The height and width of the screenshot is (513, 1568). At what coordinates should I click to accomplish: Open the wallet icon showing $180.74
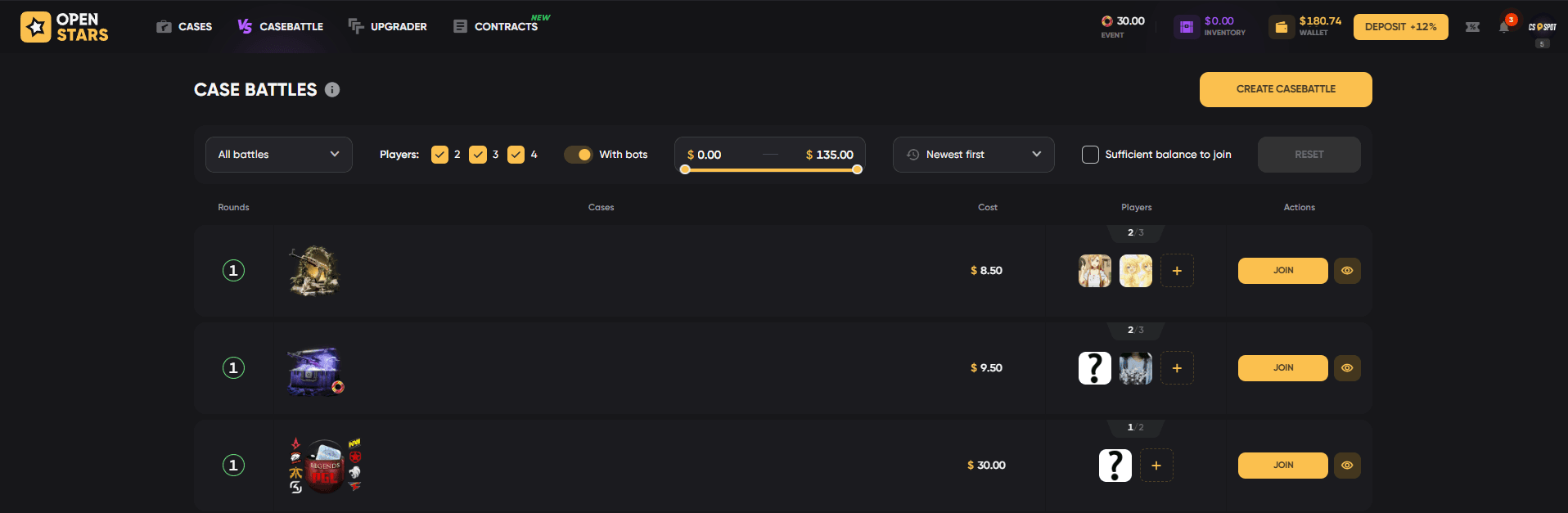[1282, 27]
